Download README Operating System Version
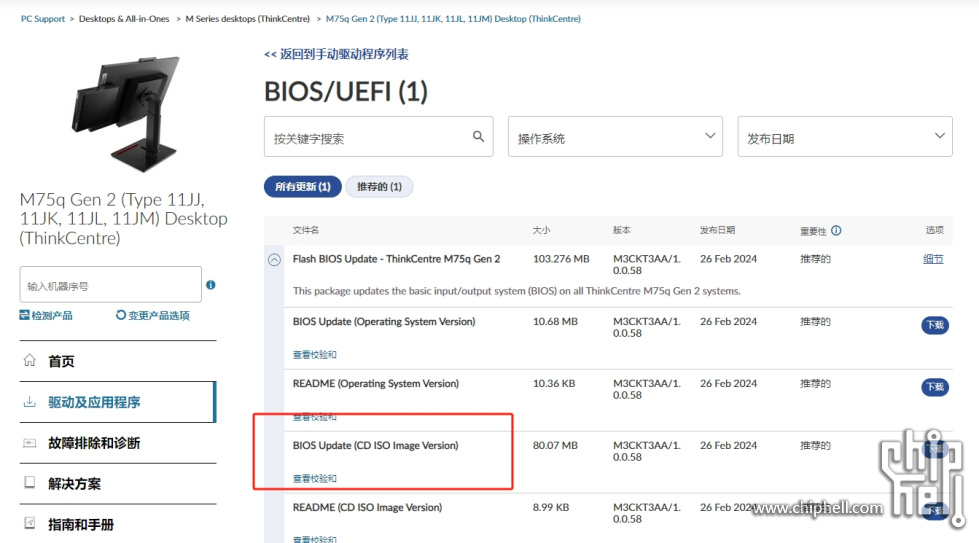 pyautogui.click(x=935, y=387)
